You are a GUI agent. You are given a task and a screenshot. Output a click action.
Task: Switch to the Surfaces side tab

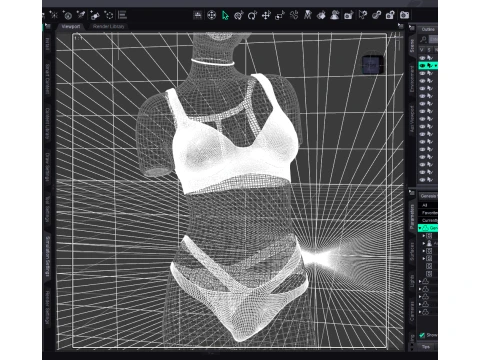click(412, 251)
